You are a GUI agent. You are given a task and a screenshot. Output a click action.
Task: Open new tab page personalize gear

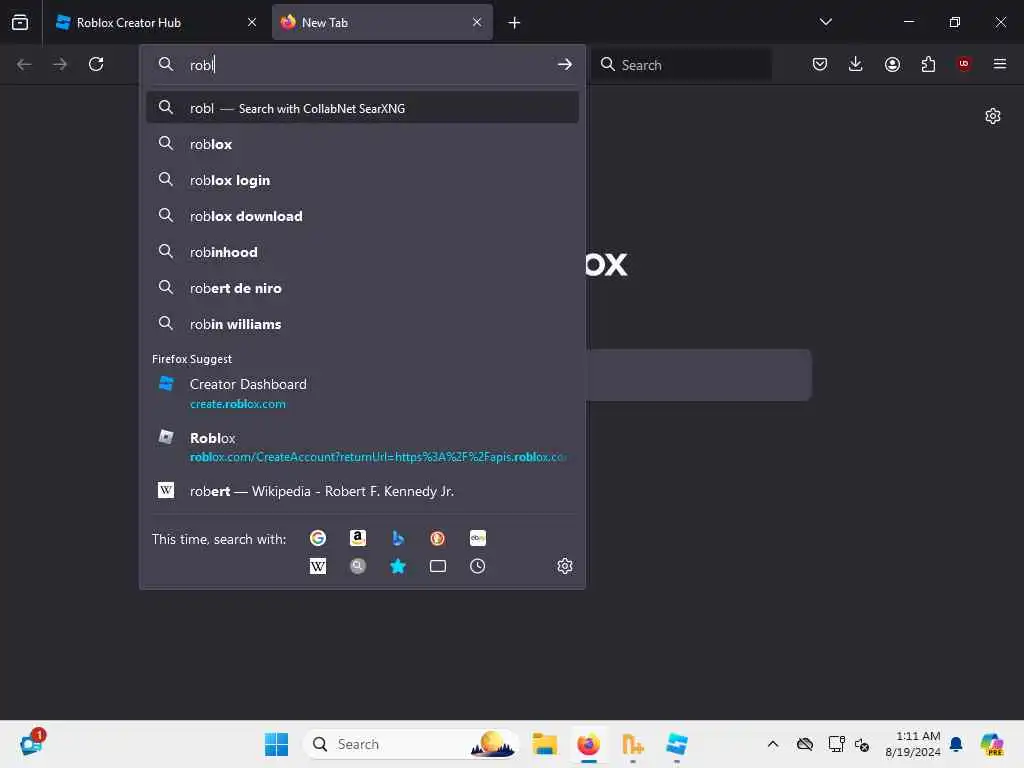pos(993,116)
